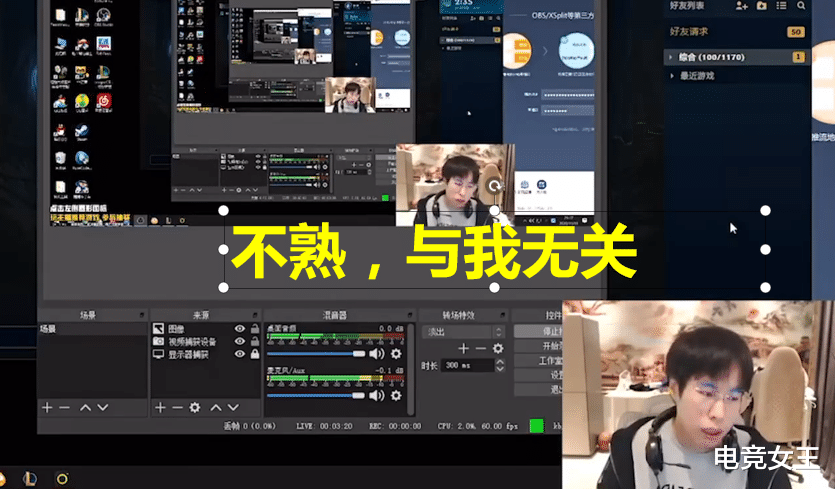Add a transition with plus icon
835x489 pixels.
463,348
